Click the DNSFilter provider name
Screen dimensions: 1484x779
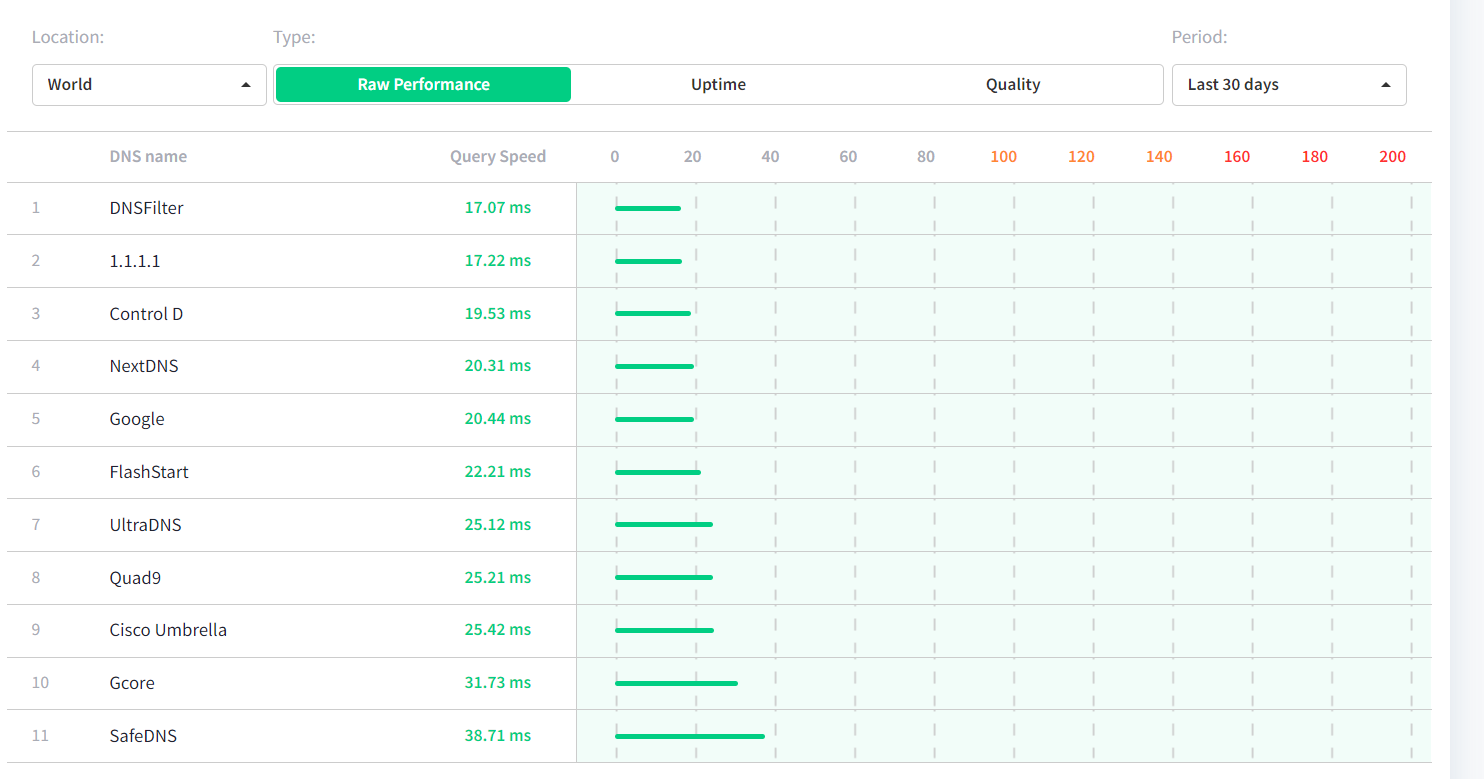tap(147, 208)
